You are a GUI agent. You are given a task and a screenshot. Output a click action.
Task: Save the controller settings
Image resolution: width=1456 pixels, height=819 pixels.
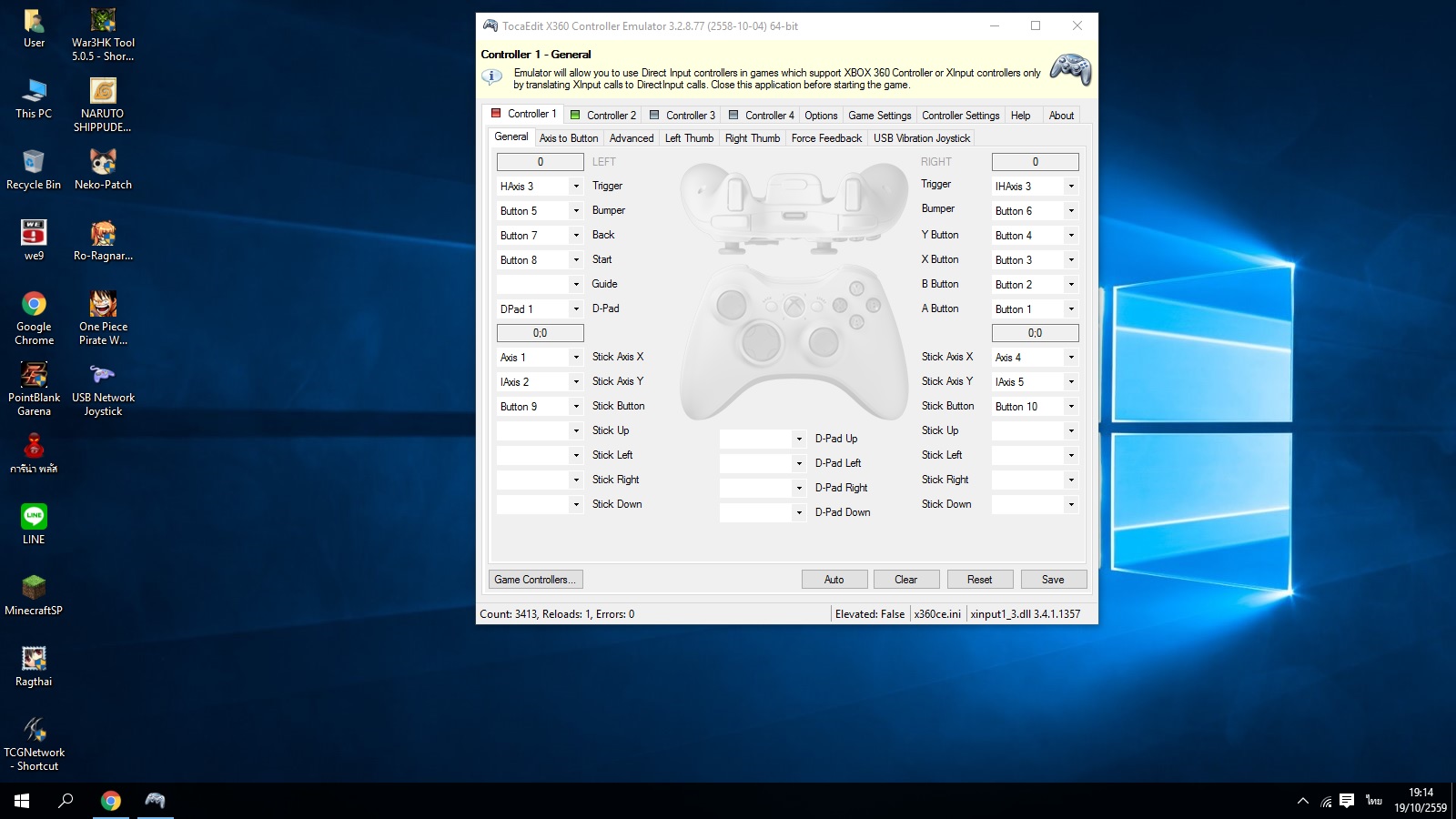click(x=1053, y=580)
